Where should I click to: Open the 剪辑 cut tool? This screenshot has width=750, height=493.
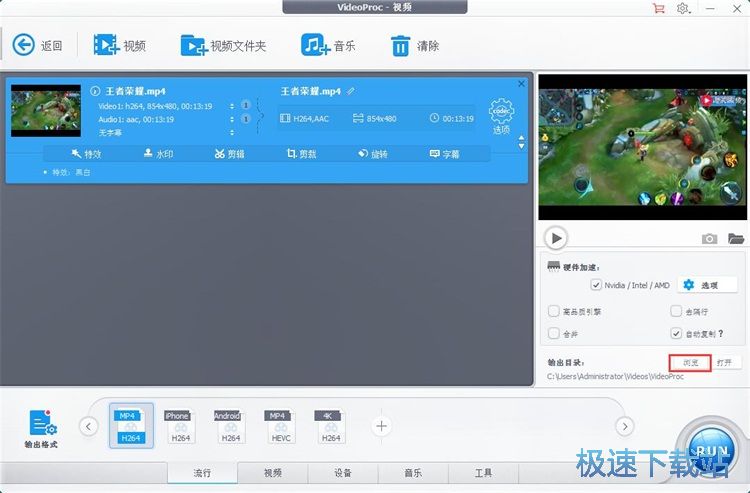click(230, 153)
